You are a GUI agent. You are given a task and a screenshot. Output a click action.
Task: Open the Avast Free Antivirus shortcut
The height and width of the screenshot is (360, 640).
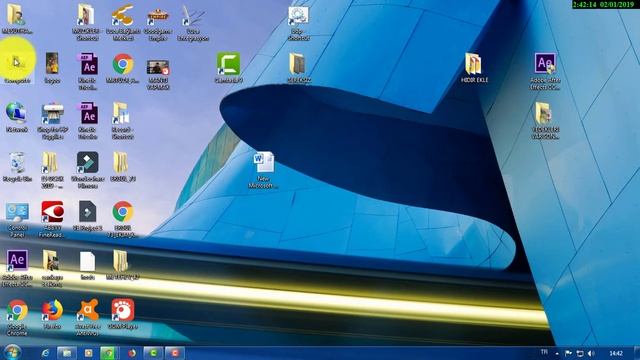pyautogui.click(x=87, y=310)
